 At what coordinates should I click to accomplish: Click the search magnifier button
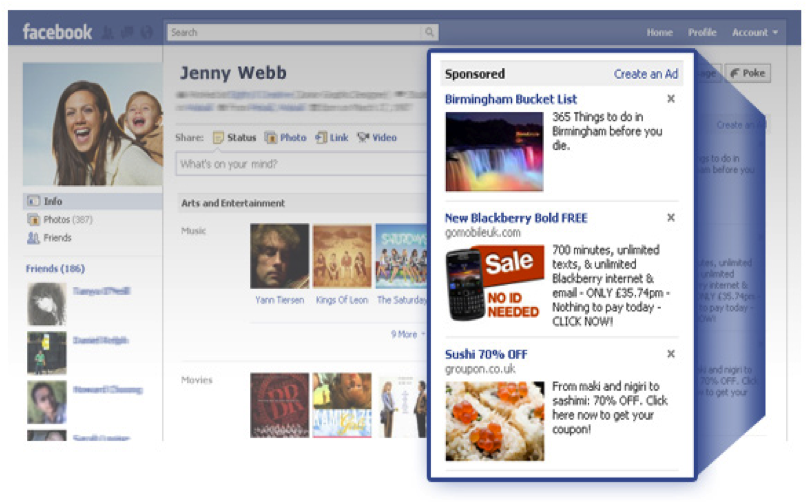click(429, 33)
